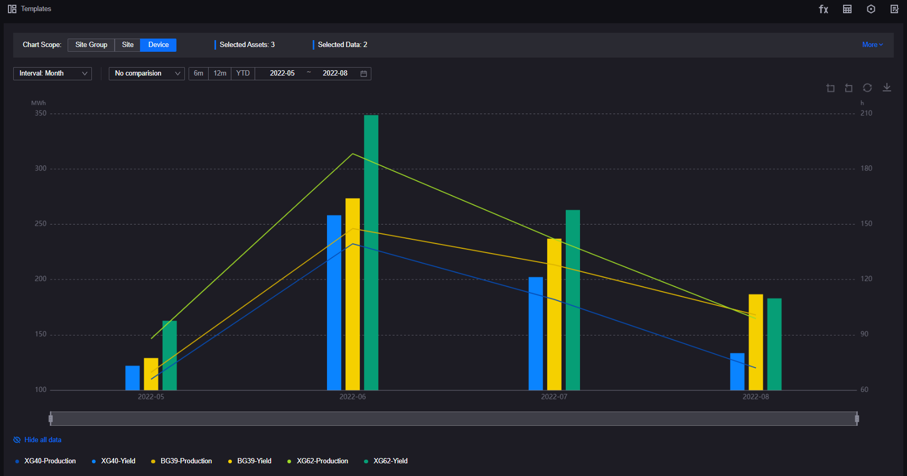Click the refresh chart icon

tap(867, 88)
